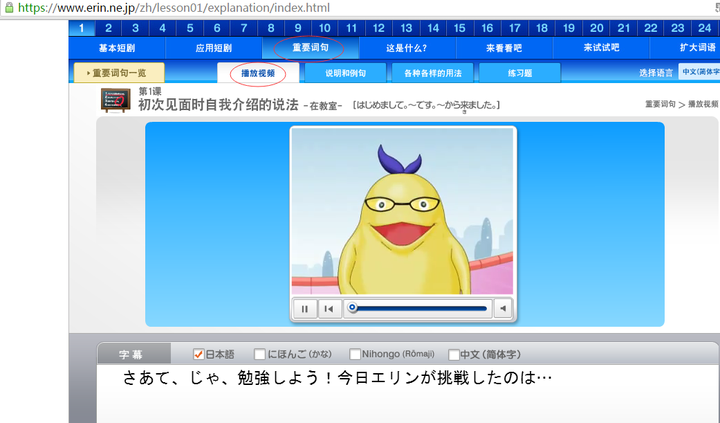Go to lesson 15
This screenshot has height=423, width=720.
(x=460, y=28)
